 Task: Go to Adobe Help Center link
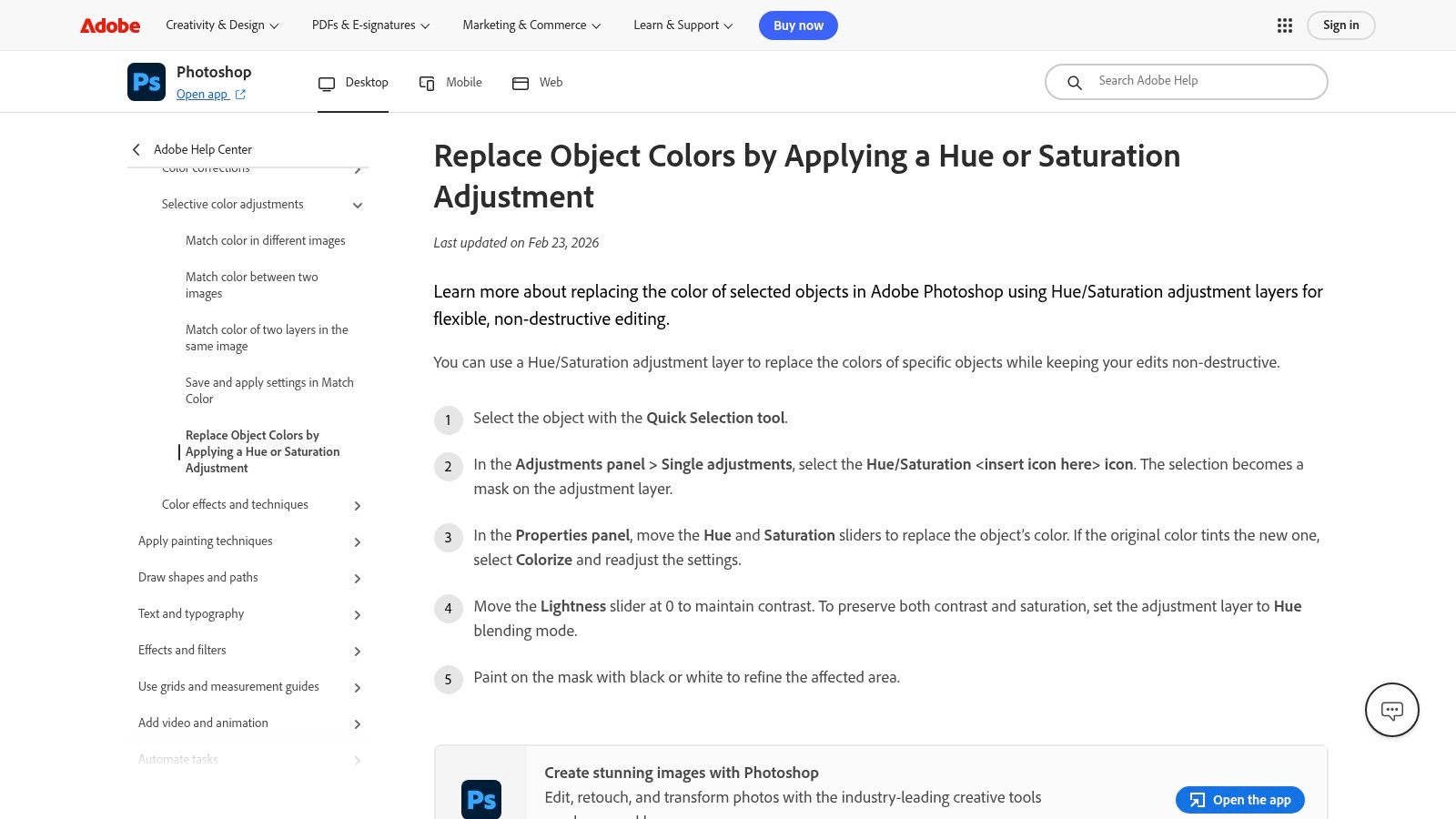point(203,149)
